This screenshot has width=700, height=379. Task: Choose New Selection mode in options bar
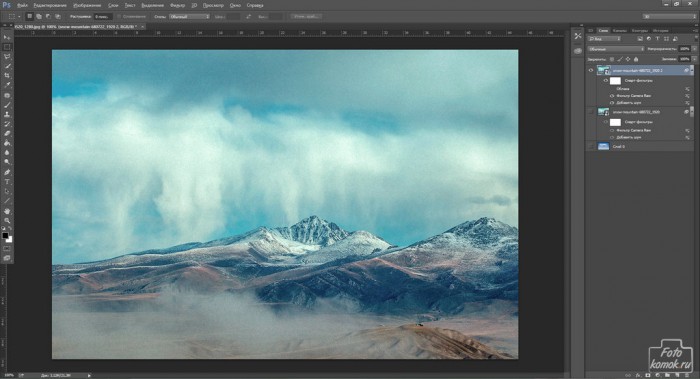pos(29,17)
